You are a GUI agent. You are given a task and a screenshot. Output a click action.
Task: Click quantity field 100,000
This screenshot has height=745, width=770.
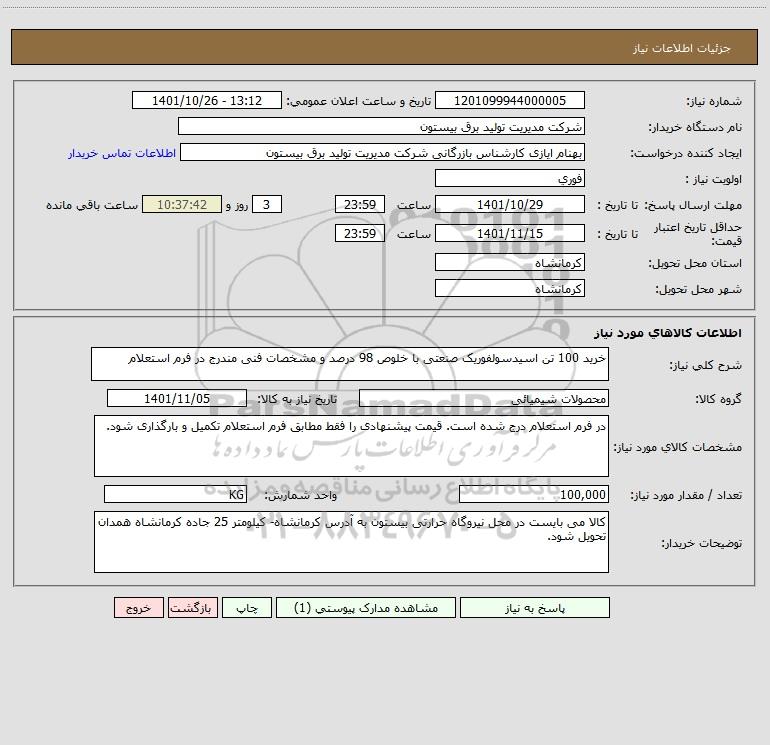pos(534,494)
